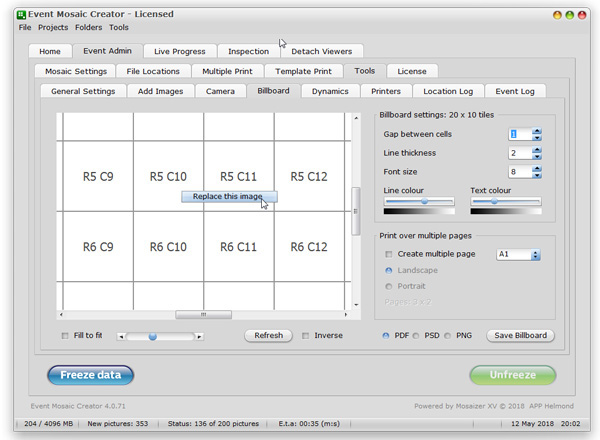600x440 pixels.
Task: Click the horizontal scrollbar thumb of billboard preview
Action: (204, 315)
